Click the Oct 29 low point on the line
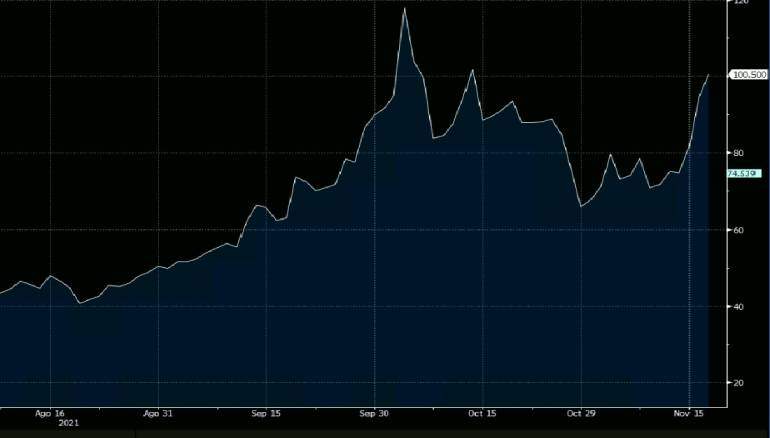770x438 pixels. pos(581,206)
